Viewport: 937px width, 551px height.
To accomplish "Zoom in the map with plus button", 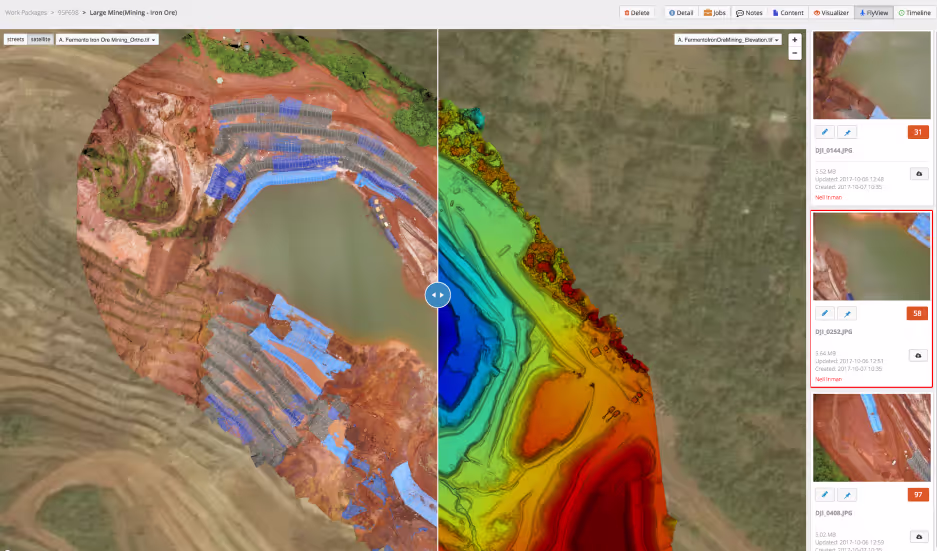I will [x=794, y=40].
